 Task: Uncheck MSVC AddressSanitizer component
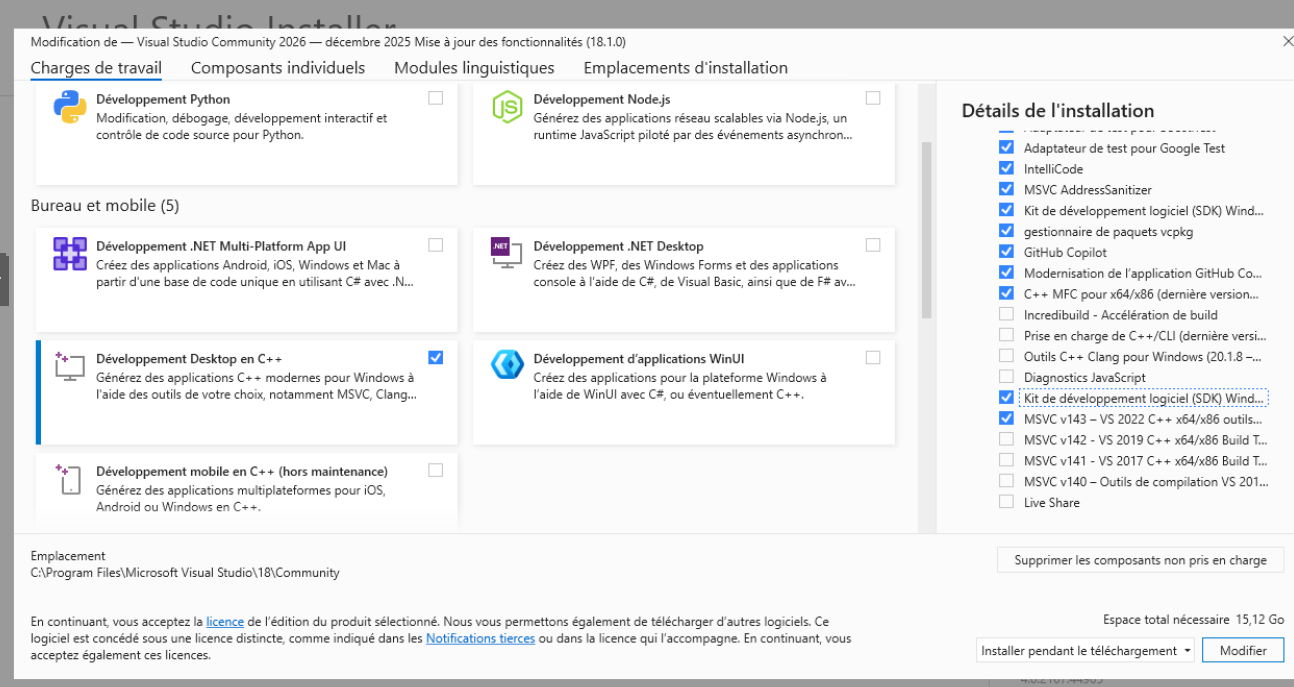point(1006,189)
